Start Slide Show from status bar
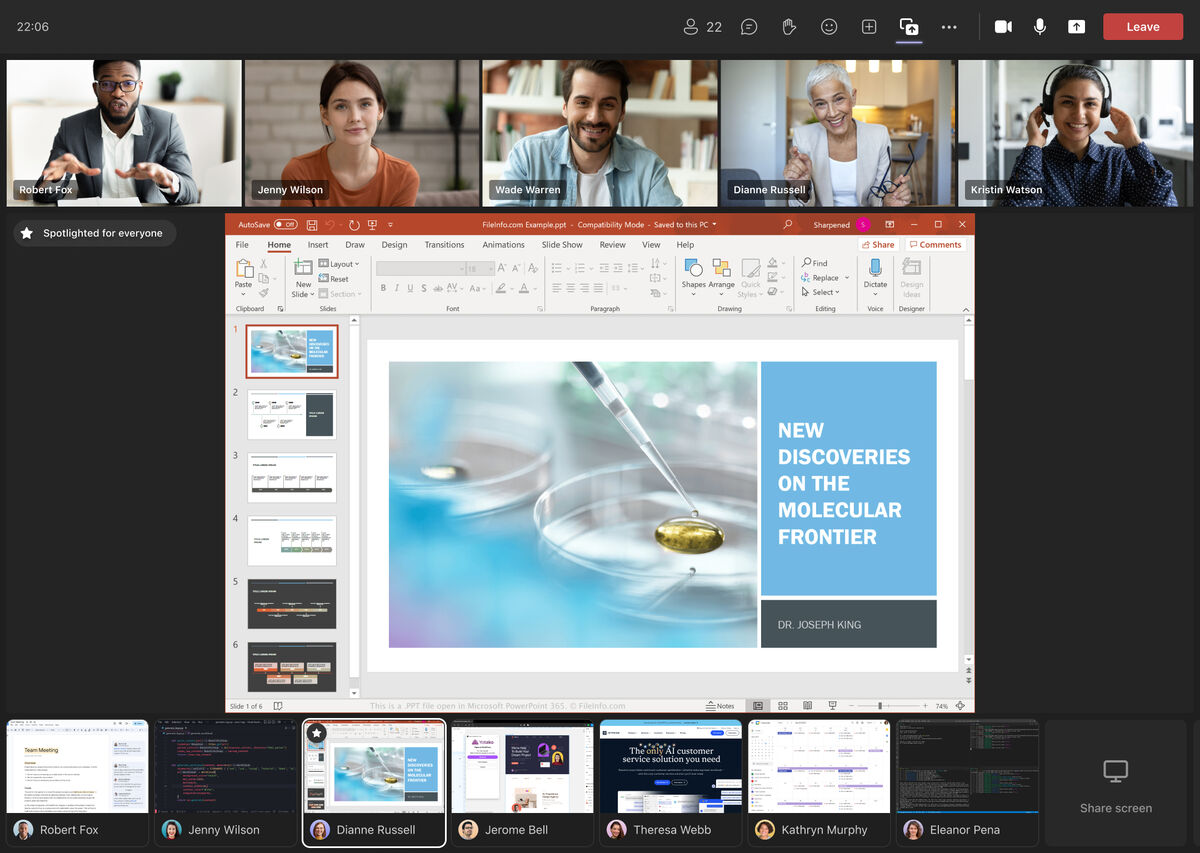The width and height of the screenshot is (1200, 853). point(831,706)
